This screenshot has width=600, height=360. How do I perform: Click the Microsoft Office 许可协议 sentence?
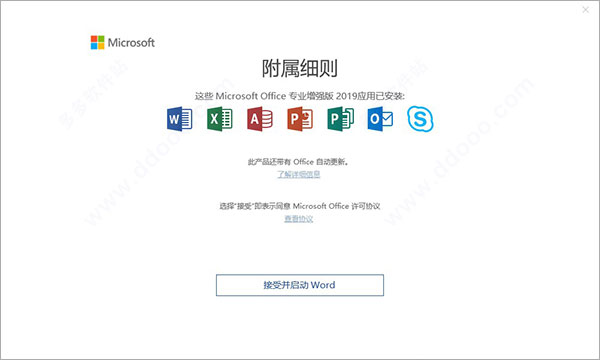pos(300,206)
